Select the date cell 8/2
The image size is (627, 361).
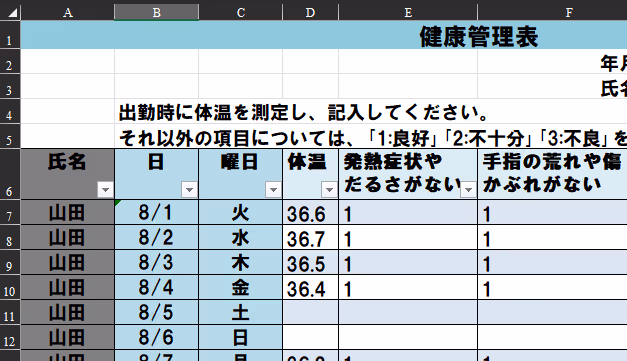click(156, 237)
